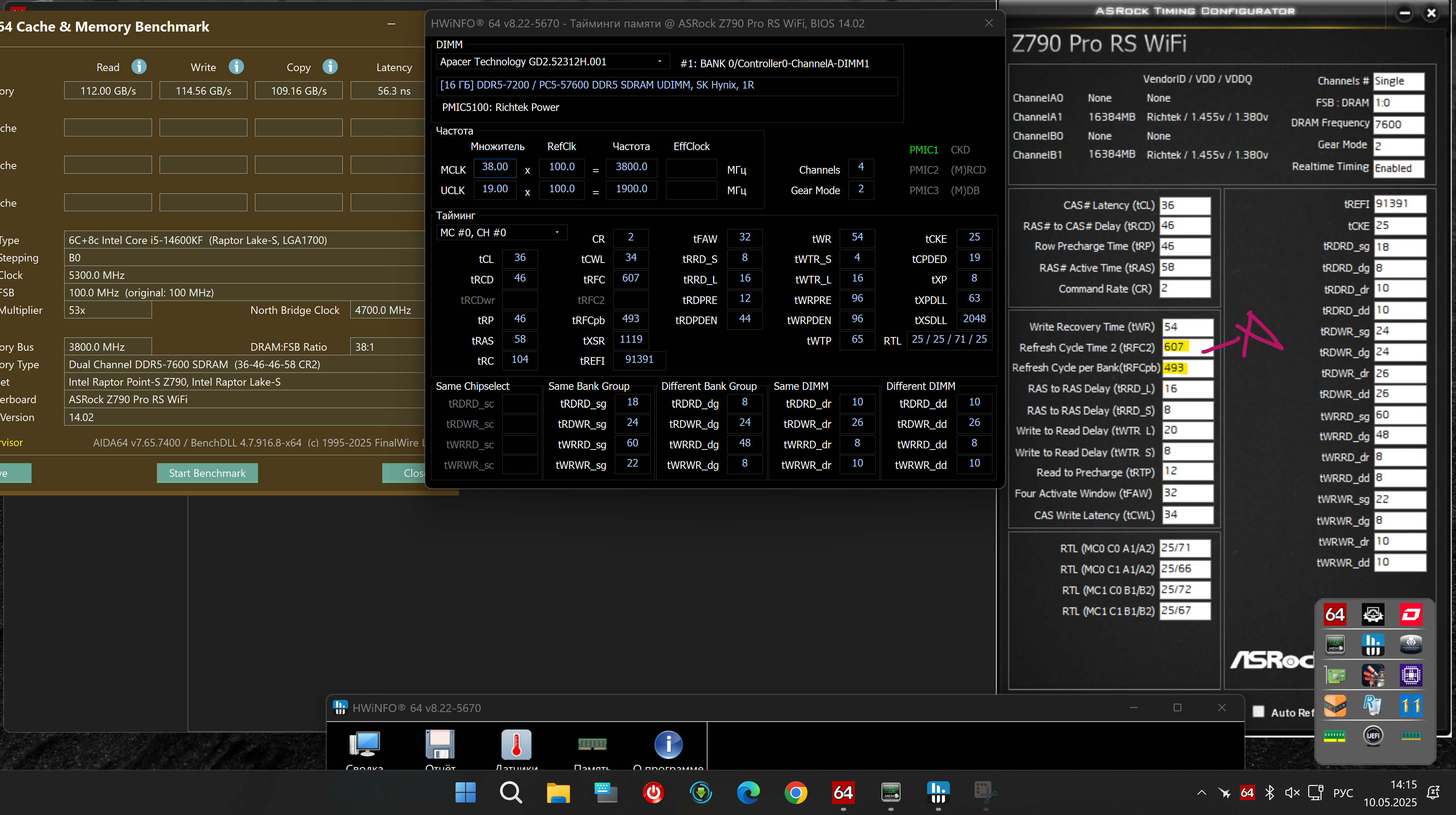The height and width of the screenshot is (815, 1456).
Task: Click the Read benchmark info icon
Action: point(139,67)
